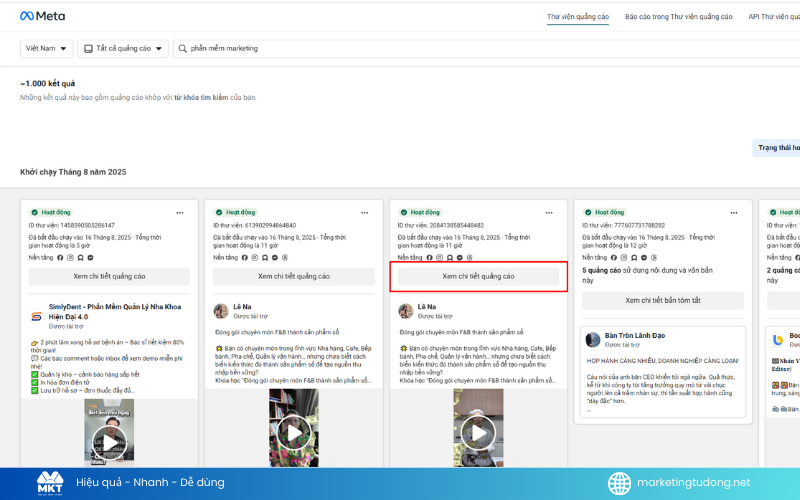Open three-dot menu for ad ID 613902994864840
The width and height of the screenshot is (800, 500).
(x=364, y=213)
